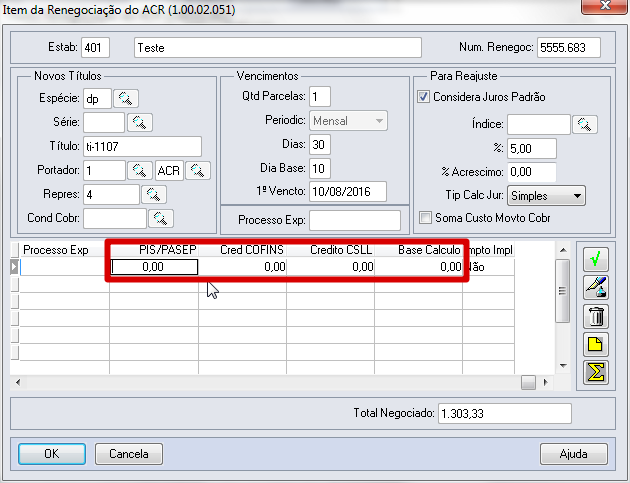The width and height of the screenshot is (630, 483).
Task: Click Base Calculo column header
Action: tap(419, 250)
